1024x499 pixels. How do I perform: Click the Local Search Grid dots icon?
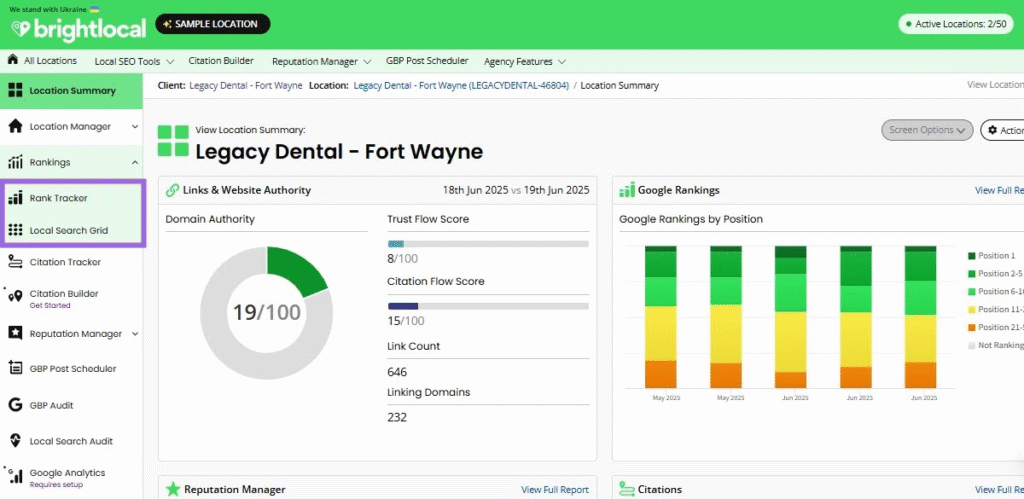[x=15, y=231]
